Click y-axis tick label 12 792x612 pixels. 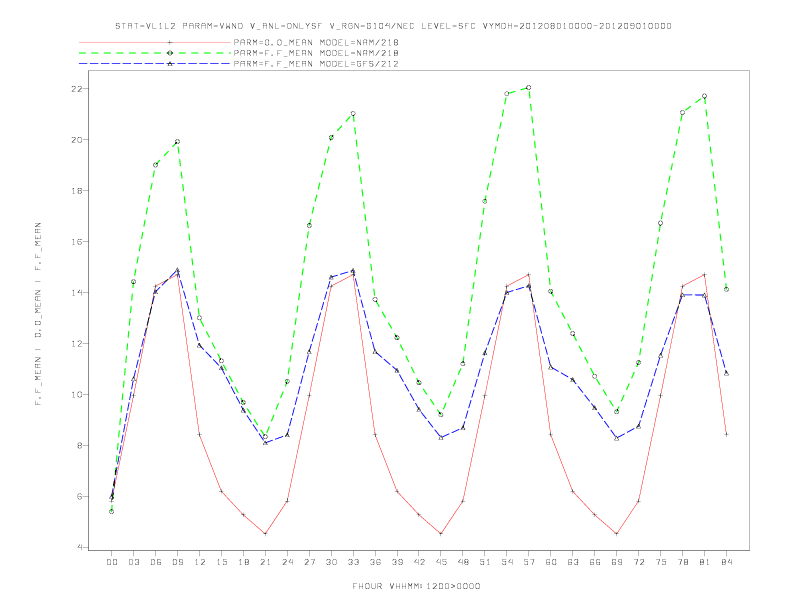(76, 344)
